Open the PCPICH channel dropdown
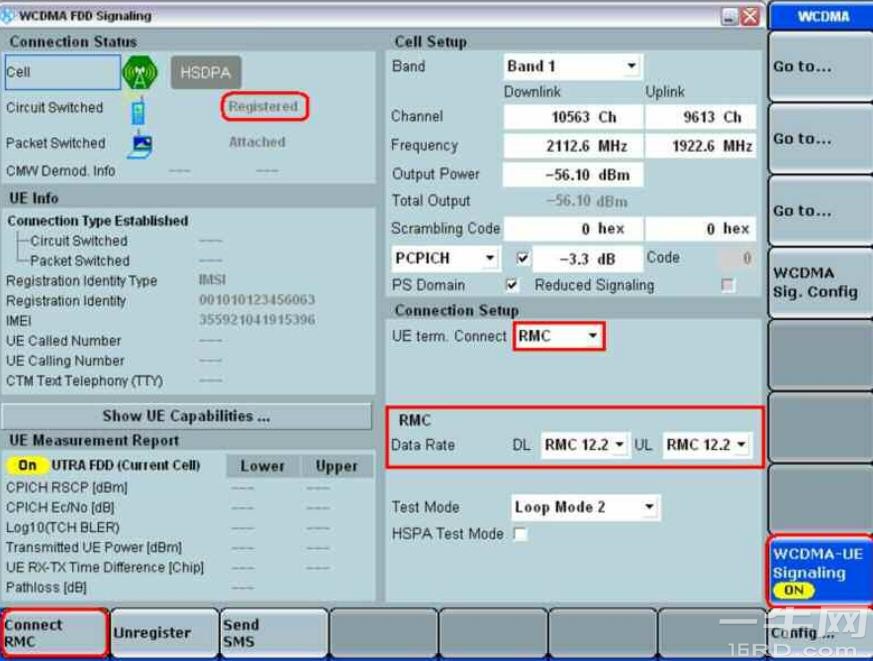Image resolution: width=873 pixels, height=661 pixels. point(445,258)
